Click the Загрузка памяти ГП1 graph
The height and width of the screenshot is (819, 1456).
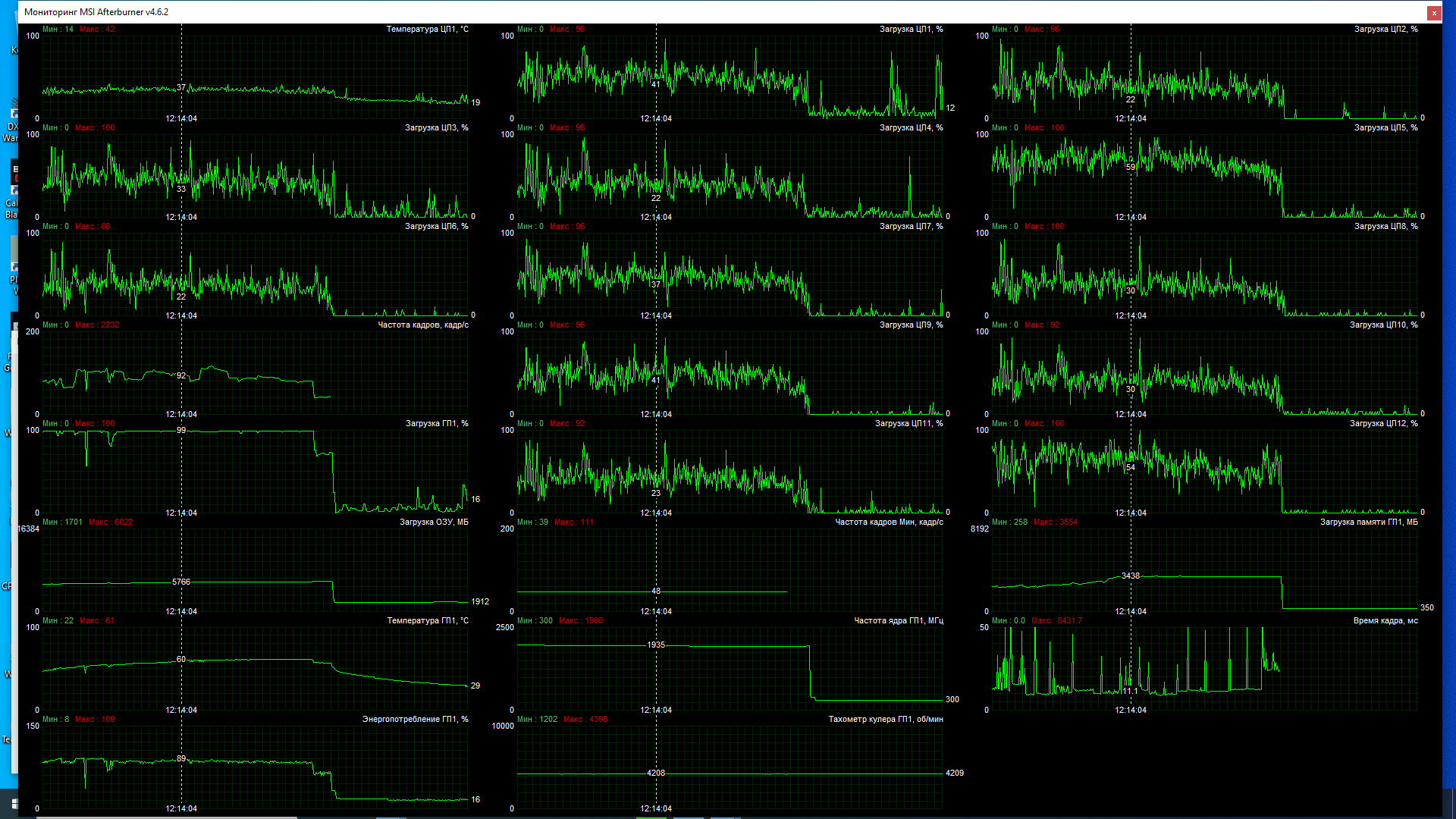tap(1204, 569)
